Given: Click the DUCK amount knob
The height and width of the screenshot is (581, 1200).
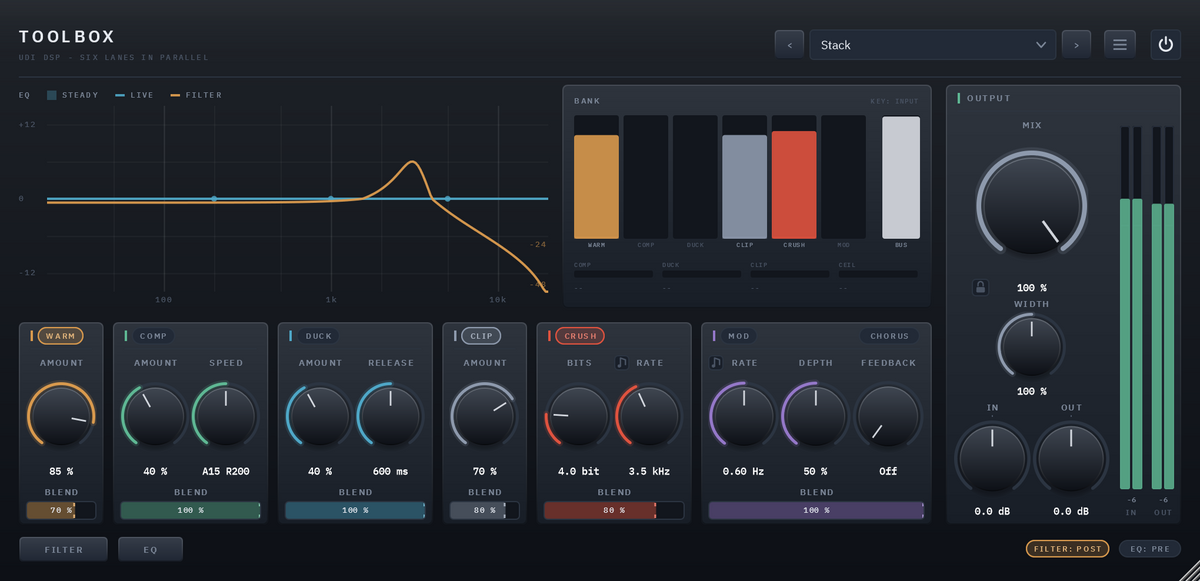Looking at the screenshot, I should (x=320, y=415).
